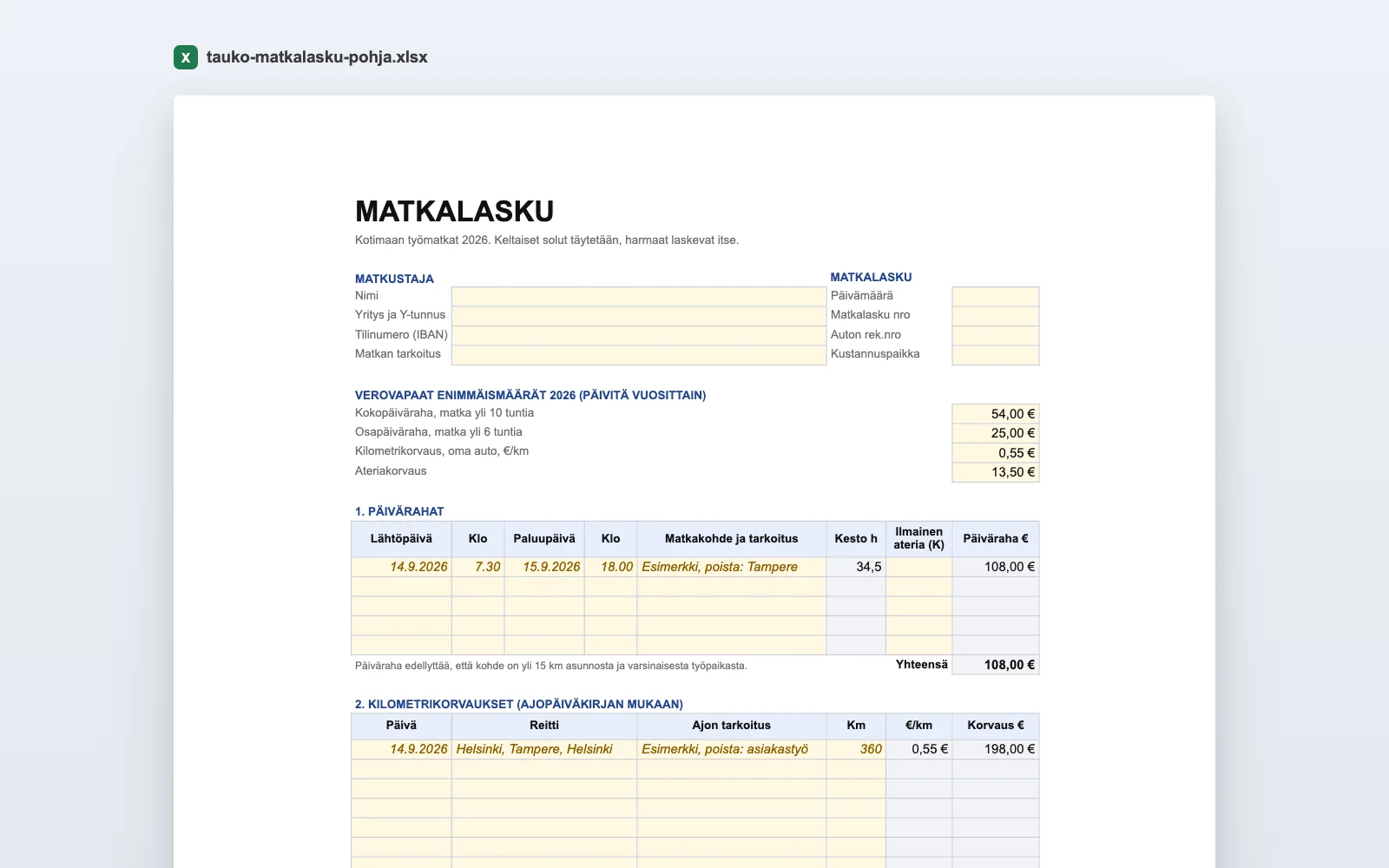Click the tauko-matkalasku-pohja.xlsx file name
This screenshot has width=1389, height=868.
317,57
